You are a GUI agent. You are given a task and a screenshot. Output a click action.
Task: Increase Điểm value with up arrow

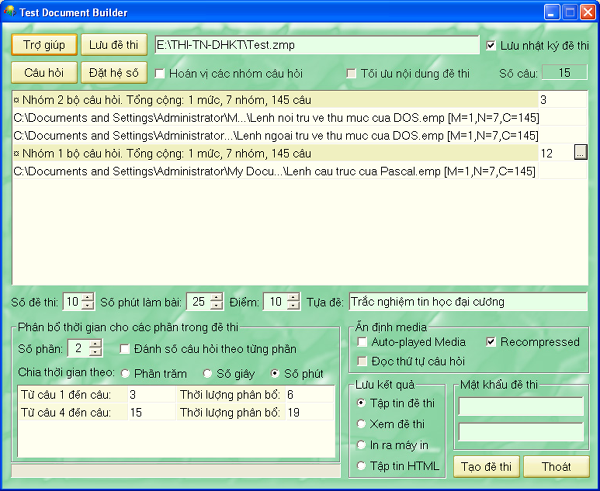click(293, 298)
